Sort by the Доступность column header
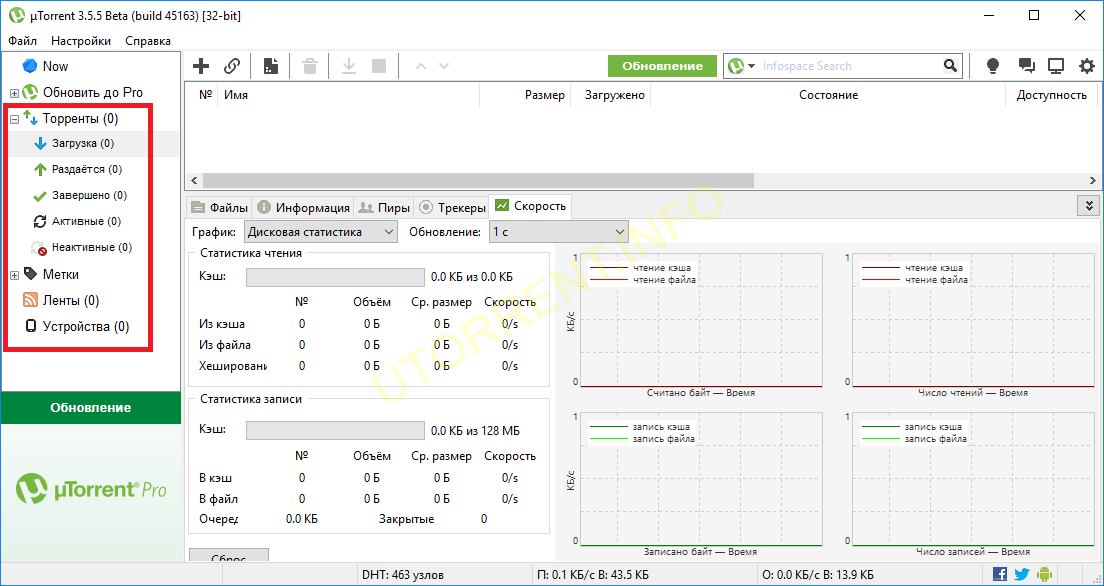The height and width of the screenshot is (586, 1104). [1052, 95]
